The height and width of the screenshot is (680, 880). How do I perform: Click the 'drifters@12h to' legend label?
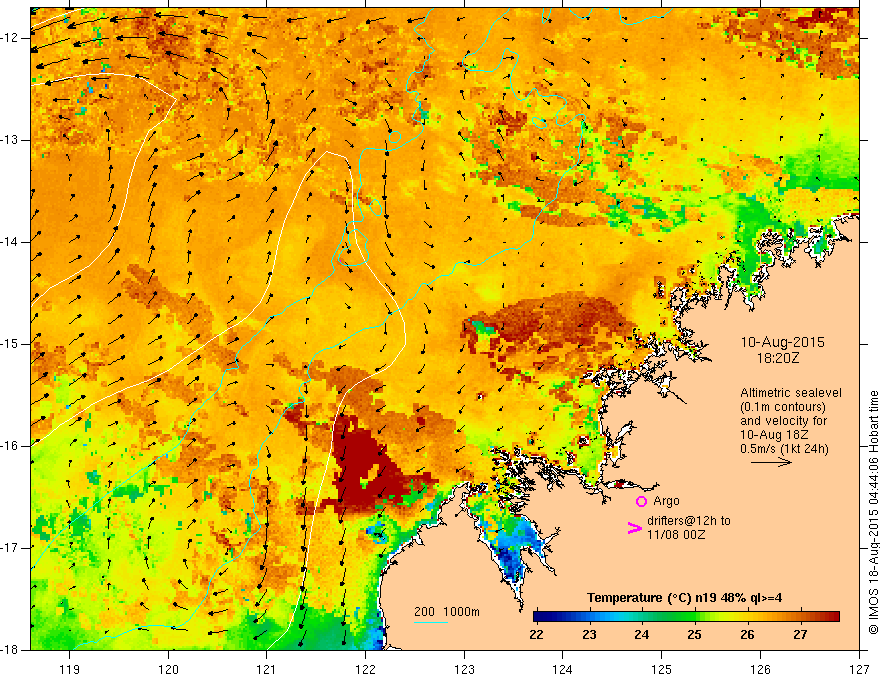pos(689,521)
